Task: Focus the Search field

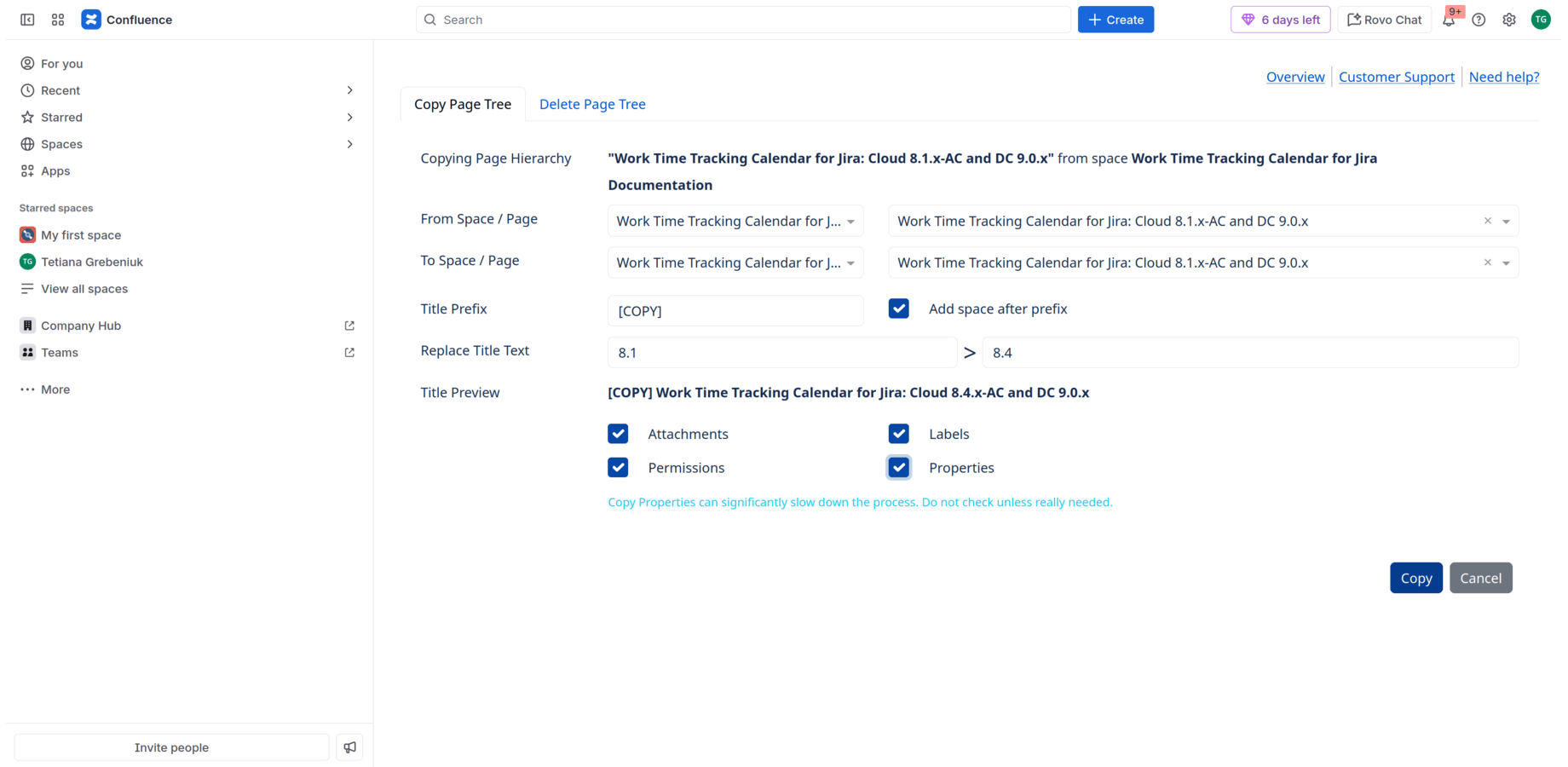Action: pos(743,20)
